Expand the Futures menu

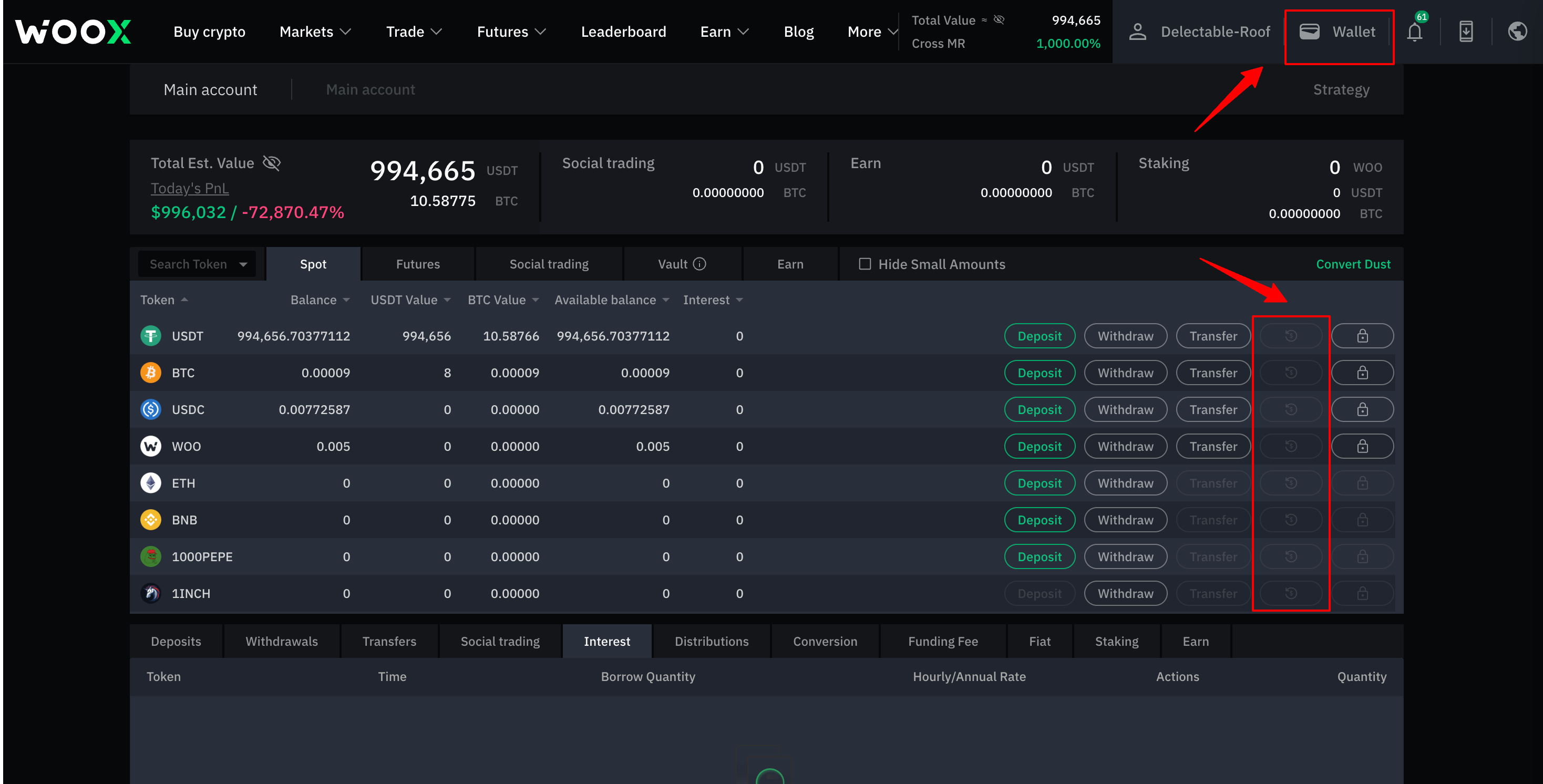511,32
